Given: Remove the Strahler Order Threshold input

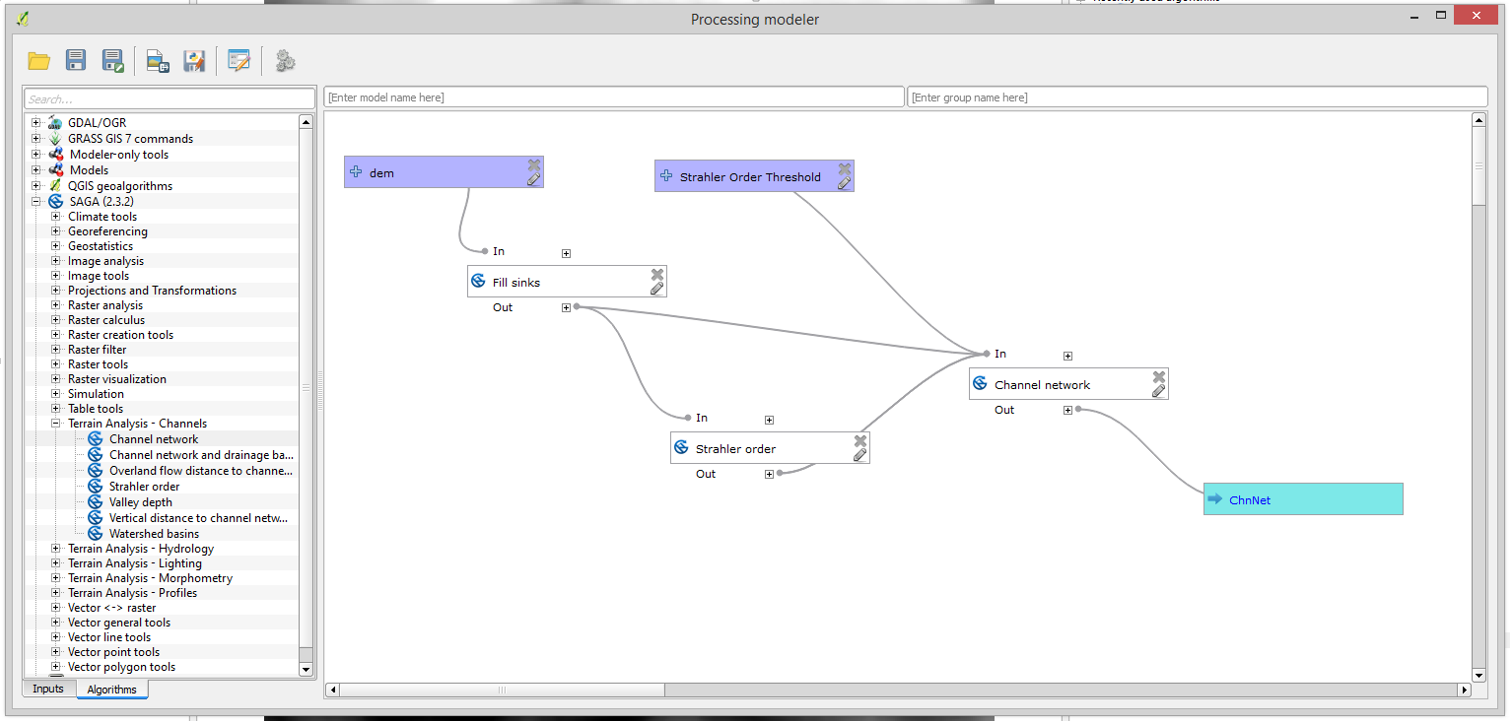Looking at the screenshot, I should (x=845, y=169).
